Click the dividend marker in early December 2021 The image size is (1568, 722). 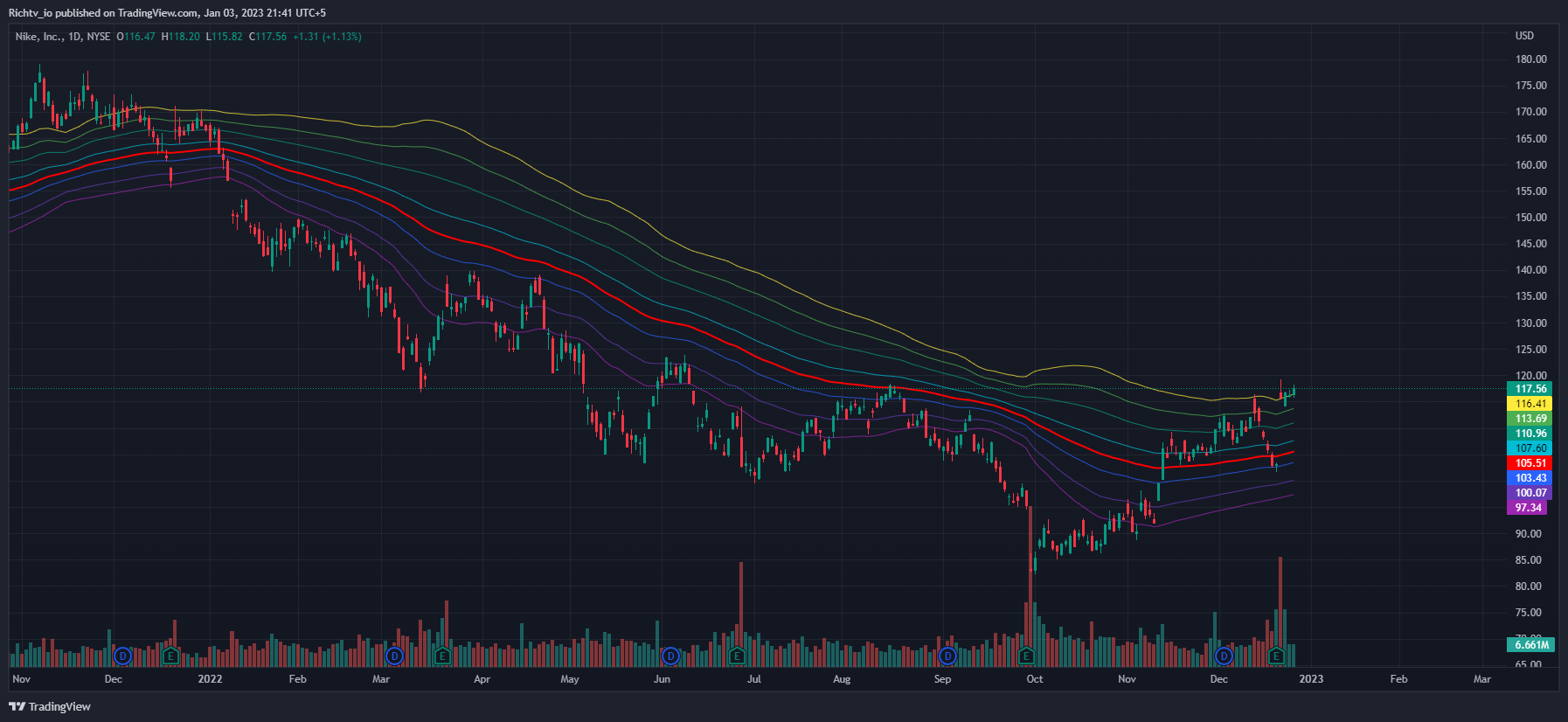tap(122, 656)
